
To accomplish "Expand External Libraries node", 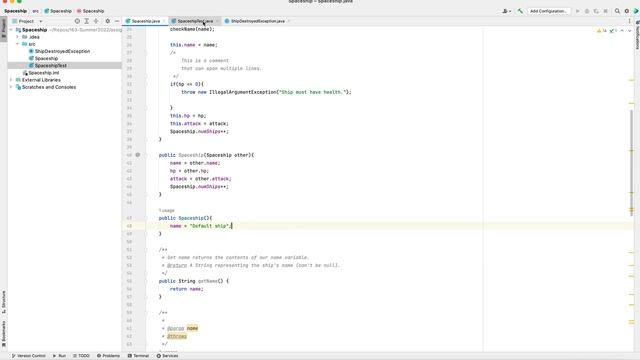I will [11, 80].
